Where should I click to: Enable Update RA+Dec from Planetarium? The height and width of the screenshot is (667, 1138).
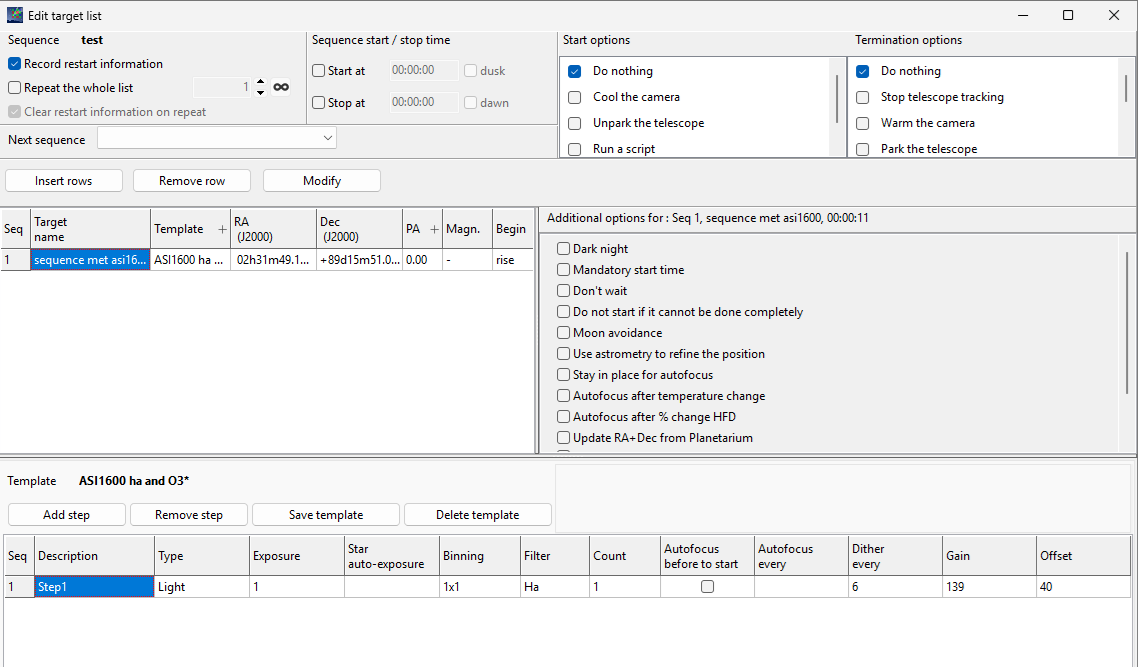563,438
